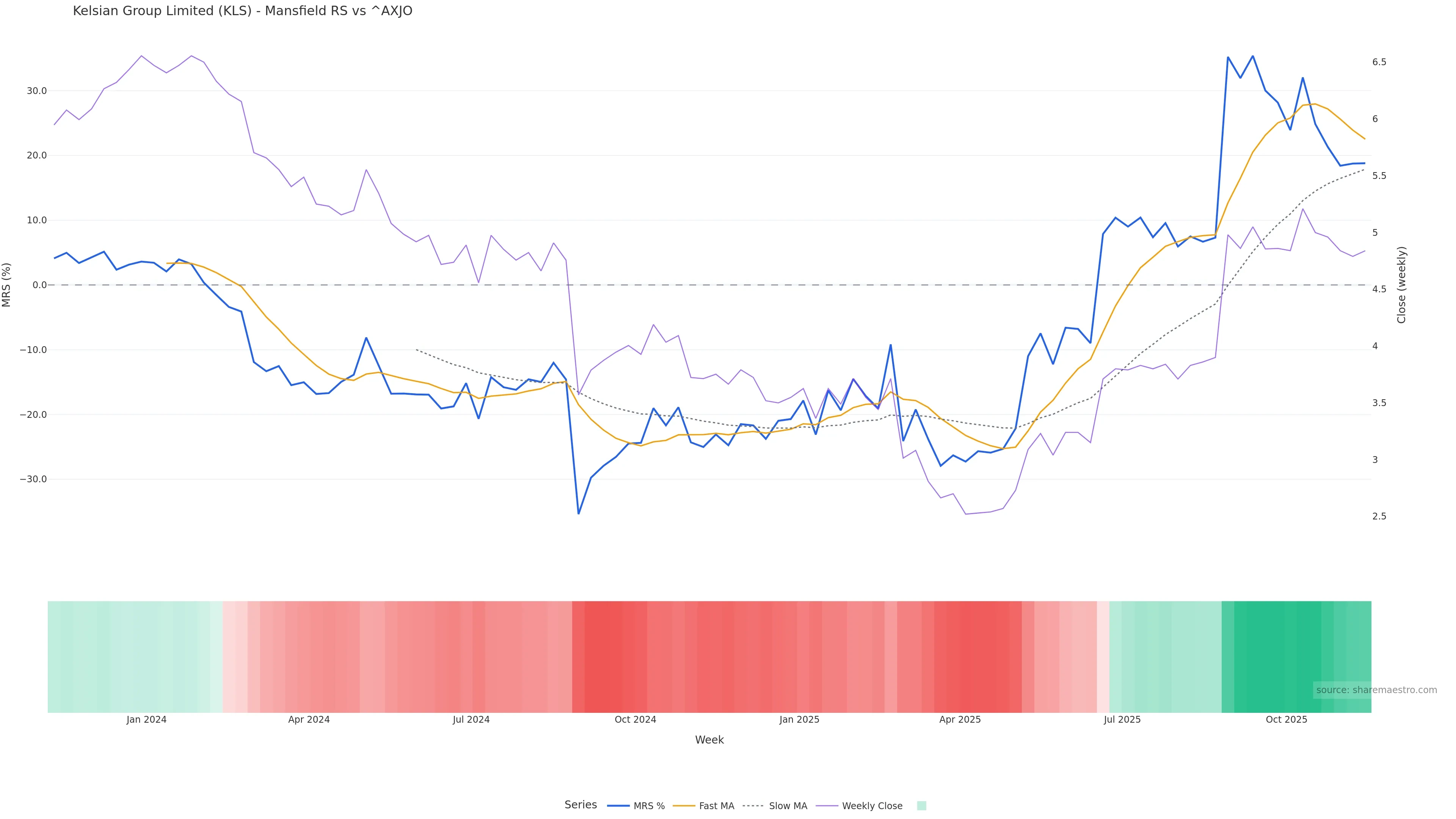Click the 30.0 tick on MRS axis

point(37,91)
